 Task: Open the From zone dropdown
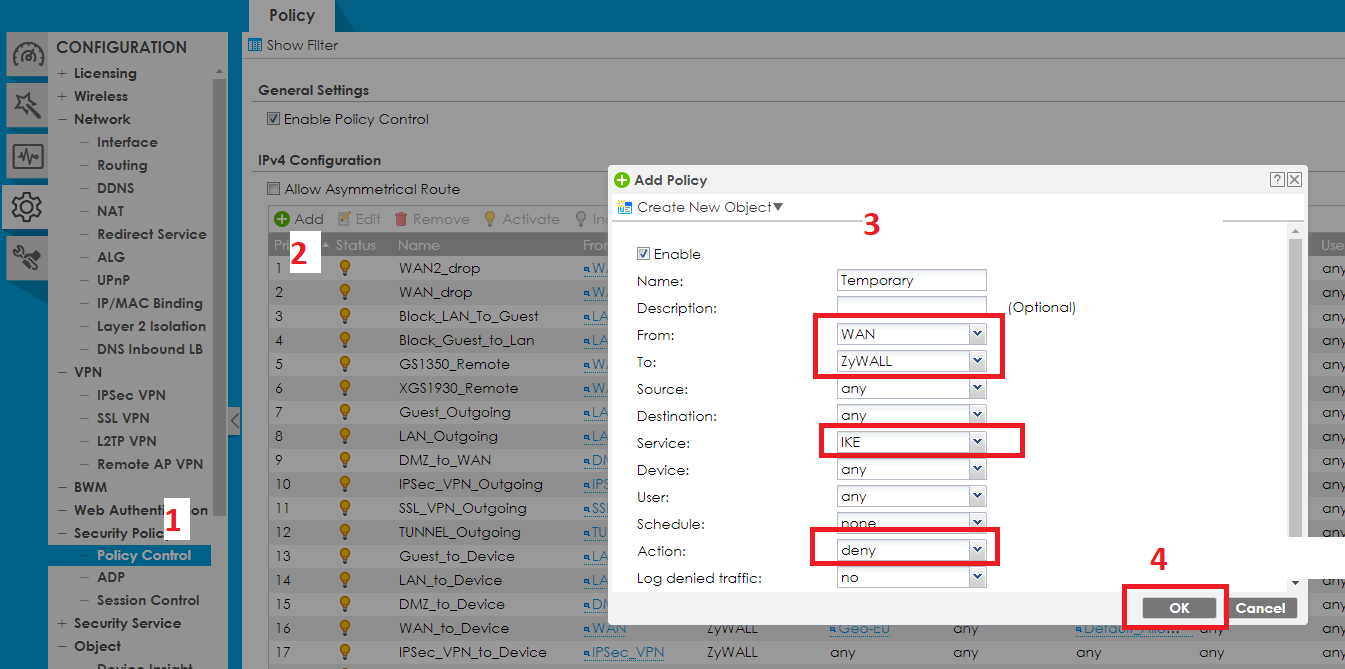[x=977, y=334]
